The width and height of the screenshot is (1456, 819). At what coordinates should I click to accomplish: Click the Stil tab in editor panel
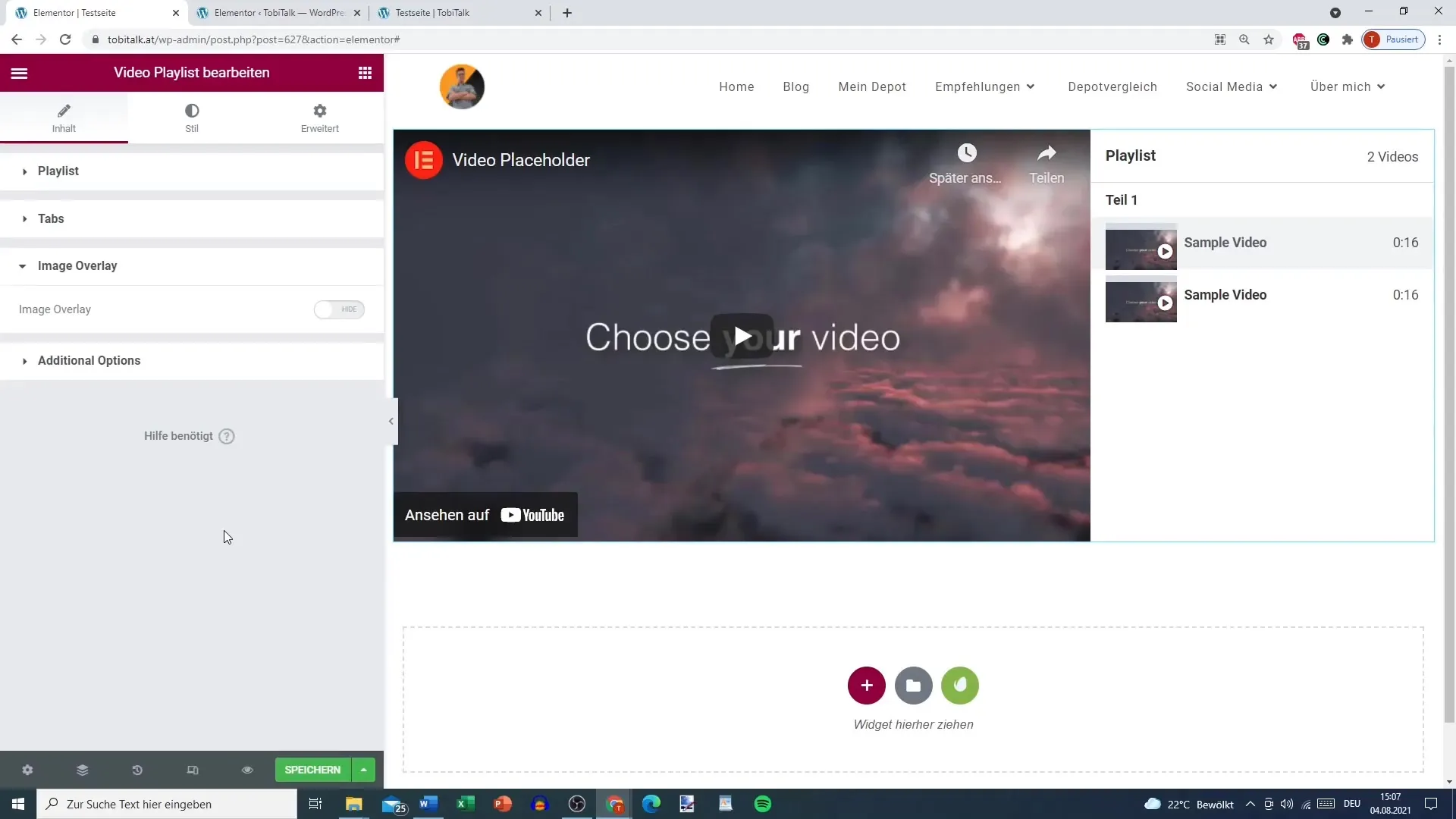point(192,117)
